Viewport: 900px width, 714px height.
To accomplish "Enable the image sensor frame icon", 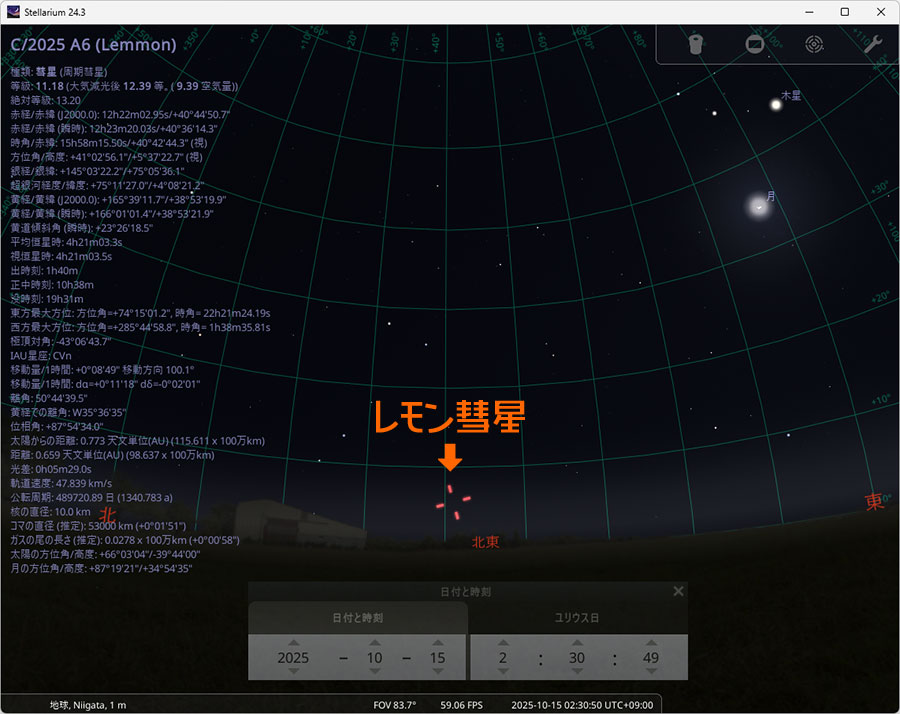I will pos(754,44).
